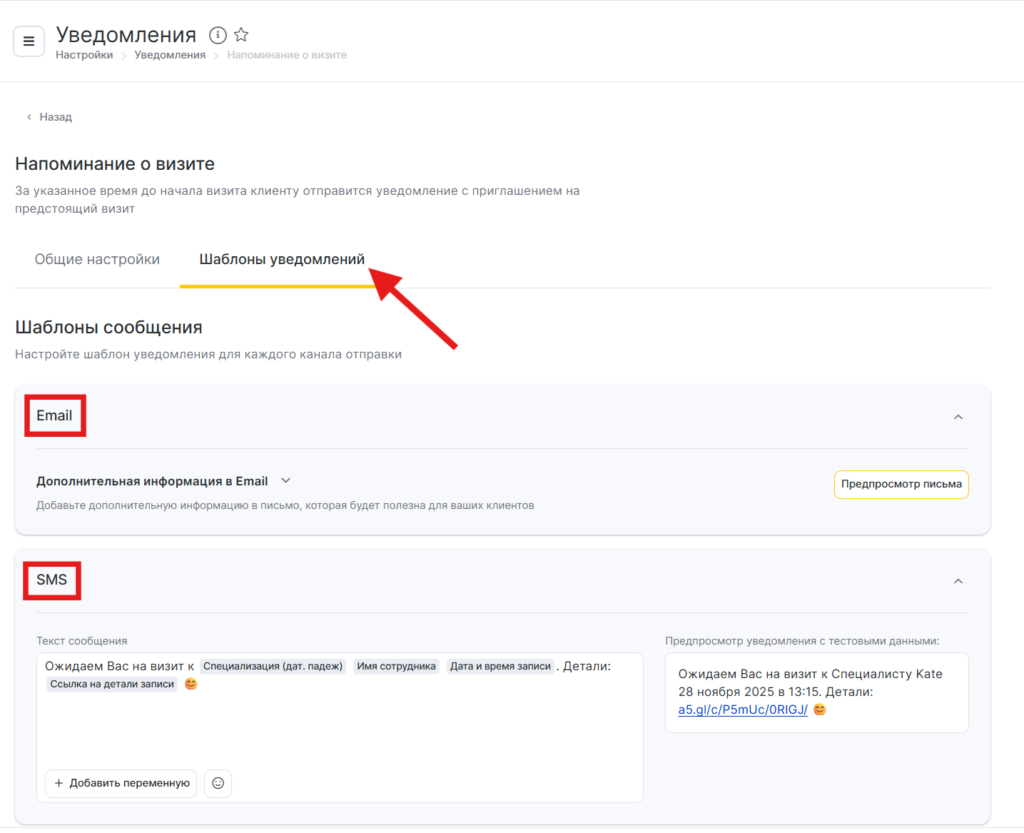Go to Настройки breadcrumb
Image resolution: width=1024 pixels, height=833 pixels.
coord(84,55)
